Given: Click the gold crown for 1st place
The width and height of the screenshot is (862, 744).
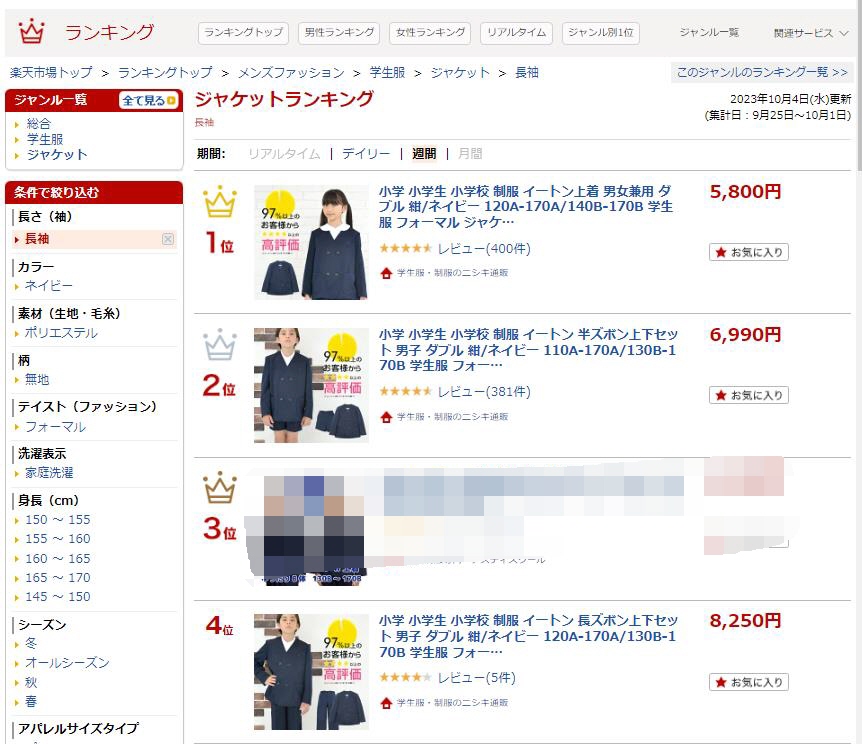Looking at the screenshot, I should click(x=219, y=201).
